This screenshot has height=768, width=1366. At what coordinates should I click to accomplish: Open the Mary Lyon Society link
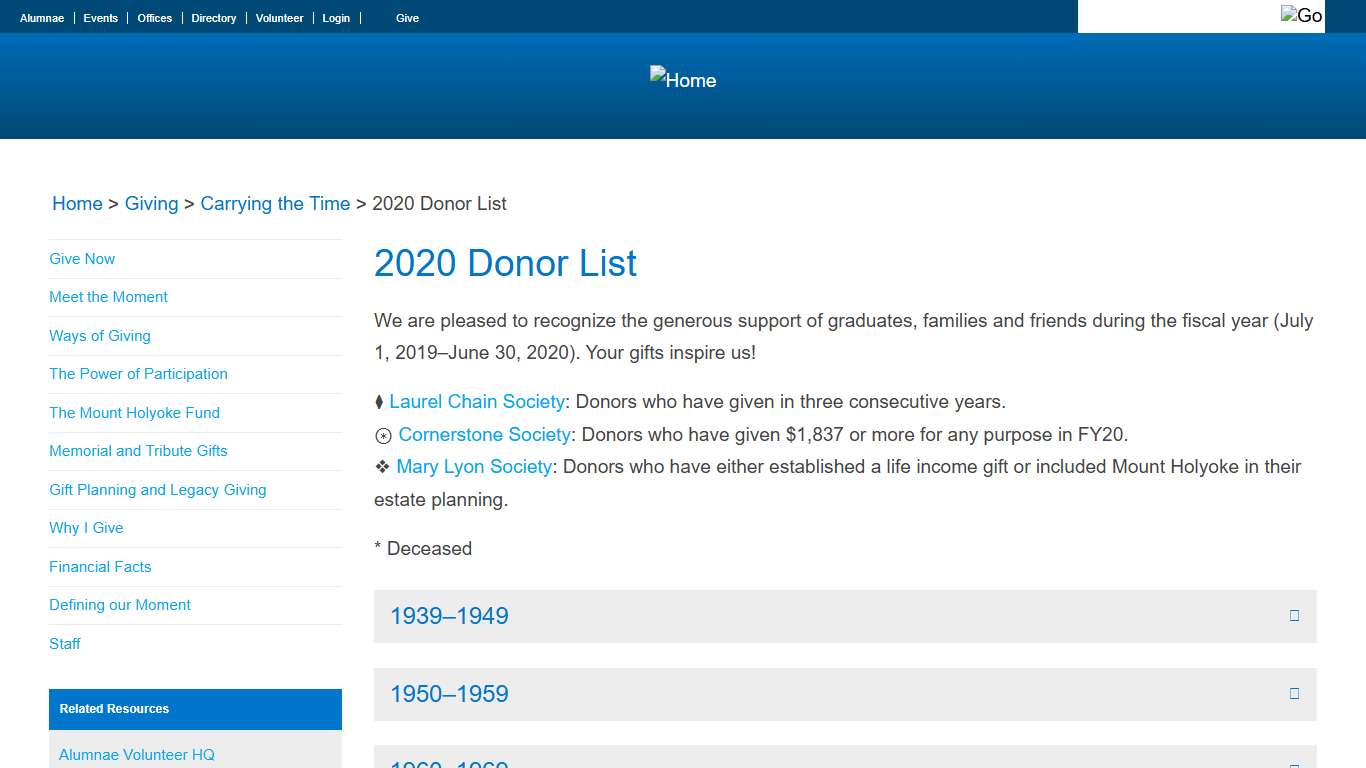(x=473, y=466)
